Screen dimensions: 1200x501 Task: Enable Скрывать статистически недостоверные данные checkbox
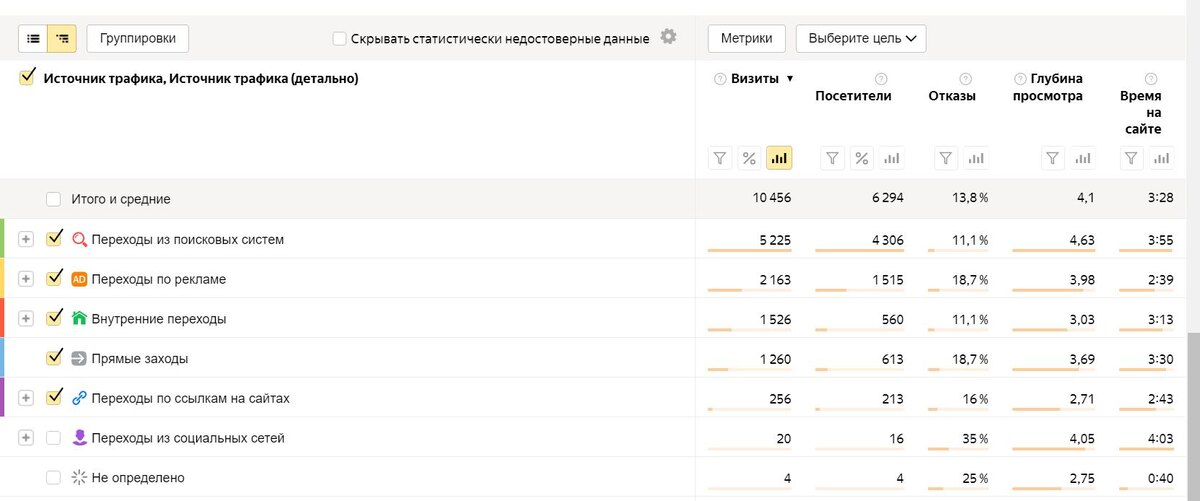click(x=340, y=39)
